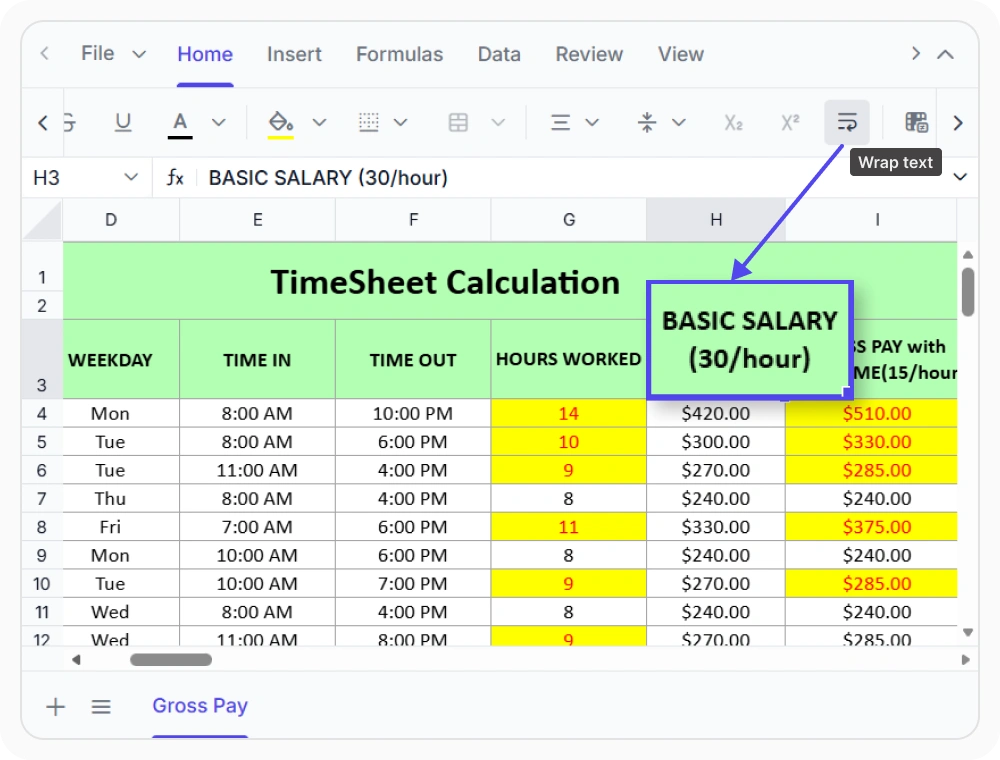This screenshot has height=760, width=1000.
Task: Click the horizontal alignment icon
Action: pos(560,122)
